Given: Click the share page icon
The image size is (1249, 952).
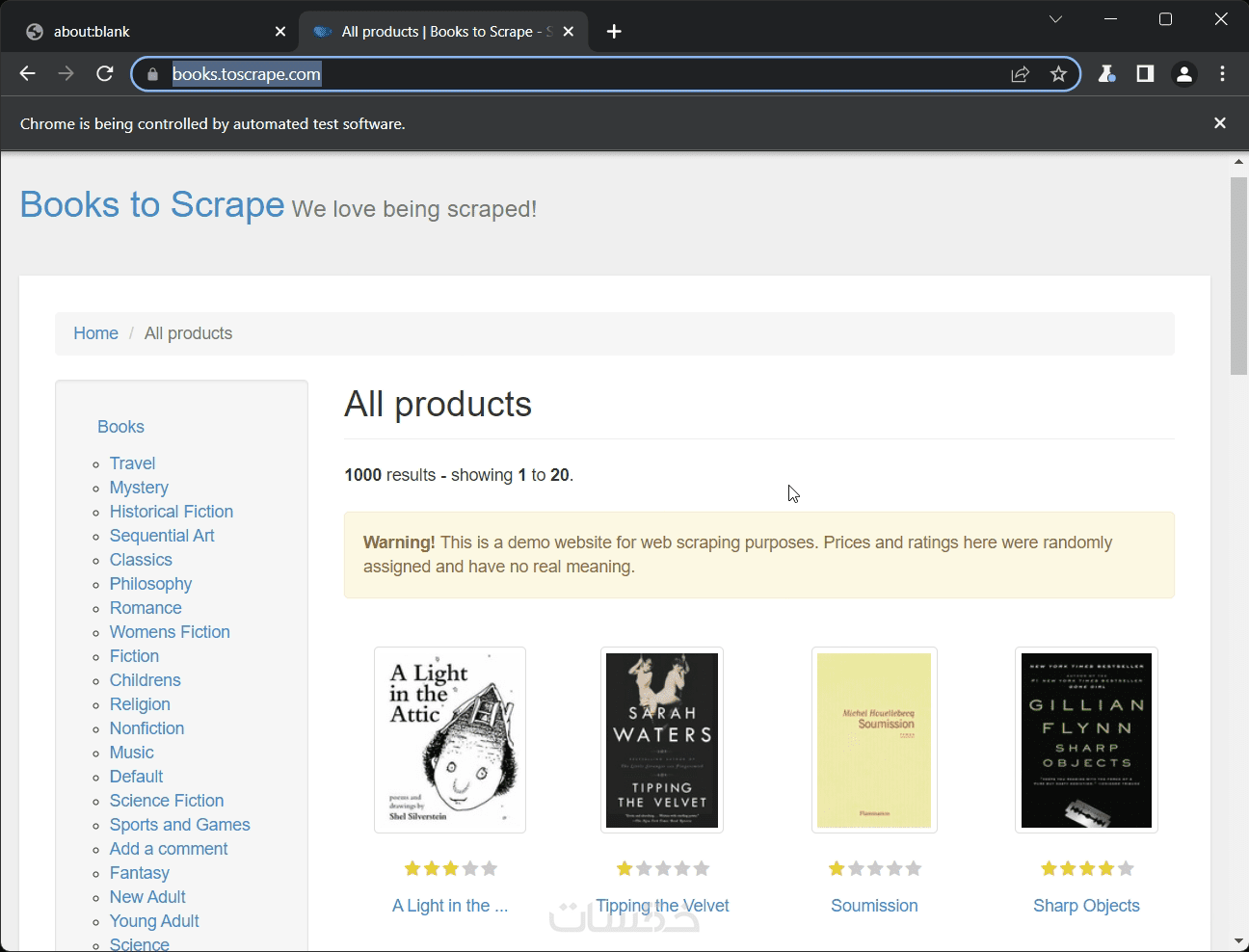Looking at the screenshot, I should pyautogui.click(x=1020, y=74).
